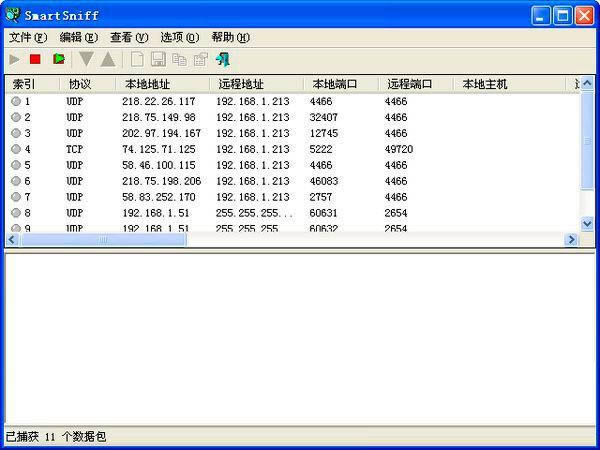600x450 pixels.
Task: Stop capture with the red square
Action: pyautogui.click(x=35, y=59)
